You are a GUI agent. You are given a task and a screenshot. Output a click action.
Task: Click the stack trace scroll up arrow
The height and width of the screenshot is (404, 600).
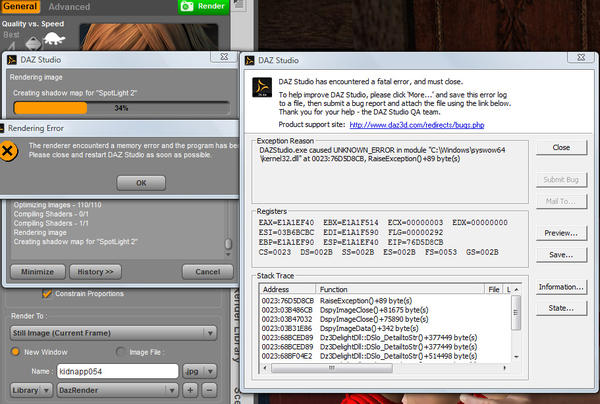coord(516,290)
